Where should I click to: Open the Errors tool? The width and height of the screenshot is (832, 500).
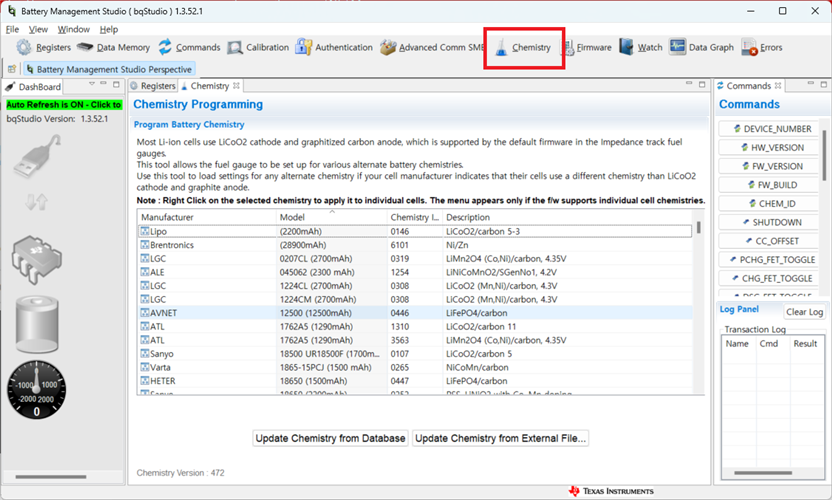[762, 47]
